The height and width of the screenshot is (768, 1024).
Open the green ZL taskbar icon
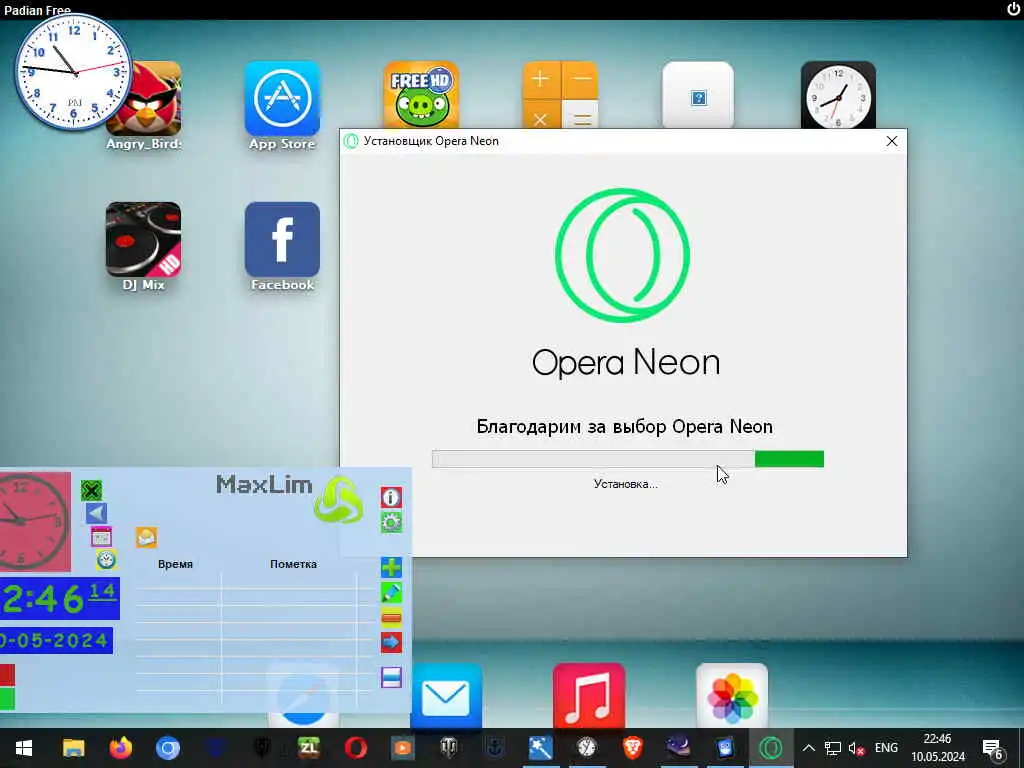[x=309, y=748]
